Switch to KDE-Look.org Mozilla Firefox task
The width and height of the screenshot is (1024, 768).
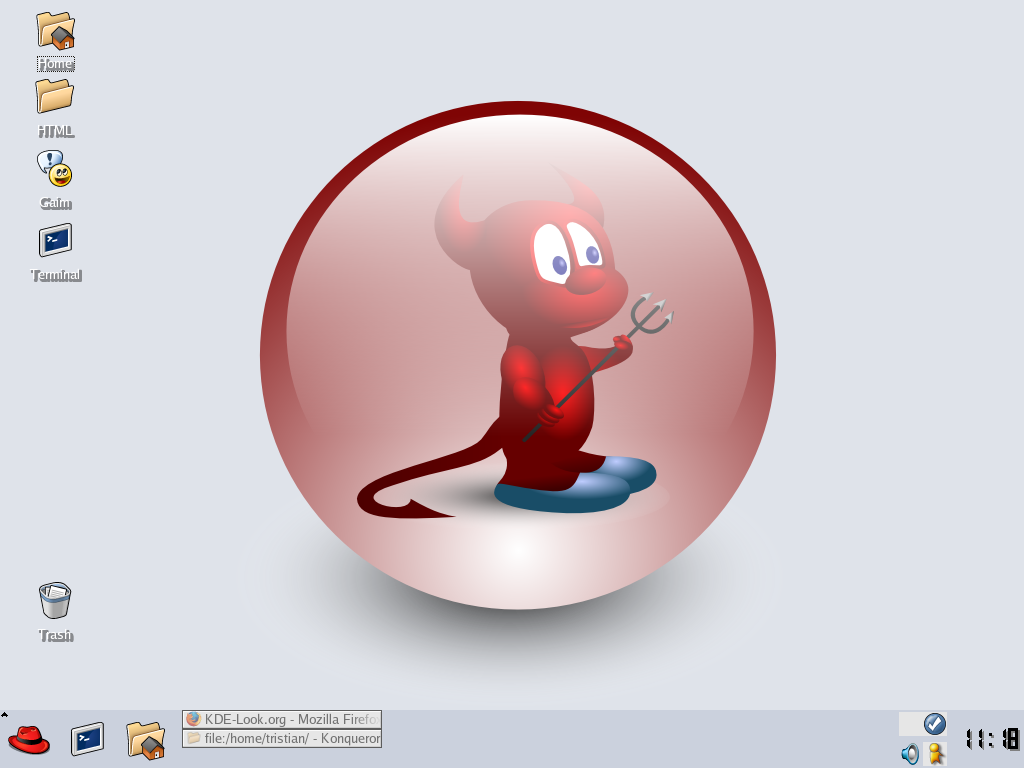[281, 720]
